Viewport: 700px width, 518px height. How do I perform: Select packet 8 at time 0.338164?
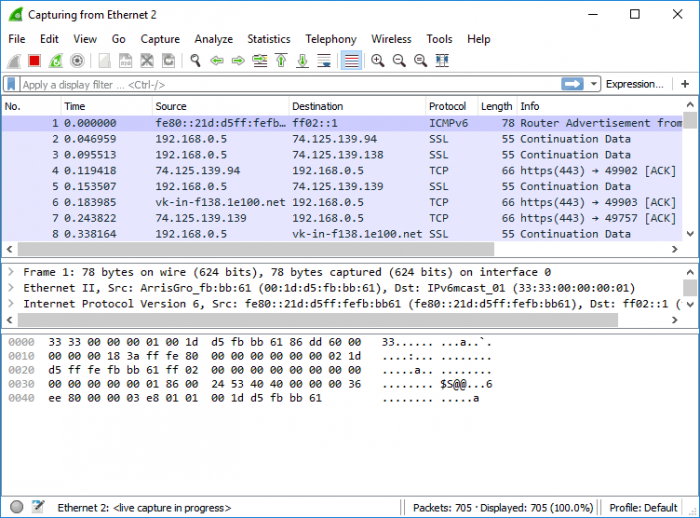pyautogui.click(x=342, y=234)
